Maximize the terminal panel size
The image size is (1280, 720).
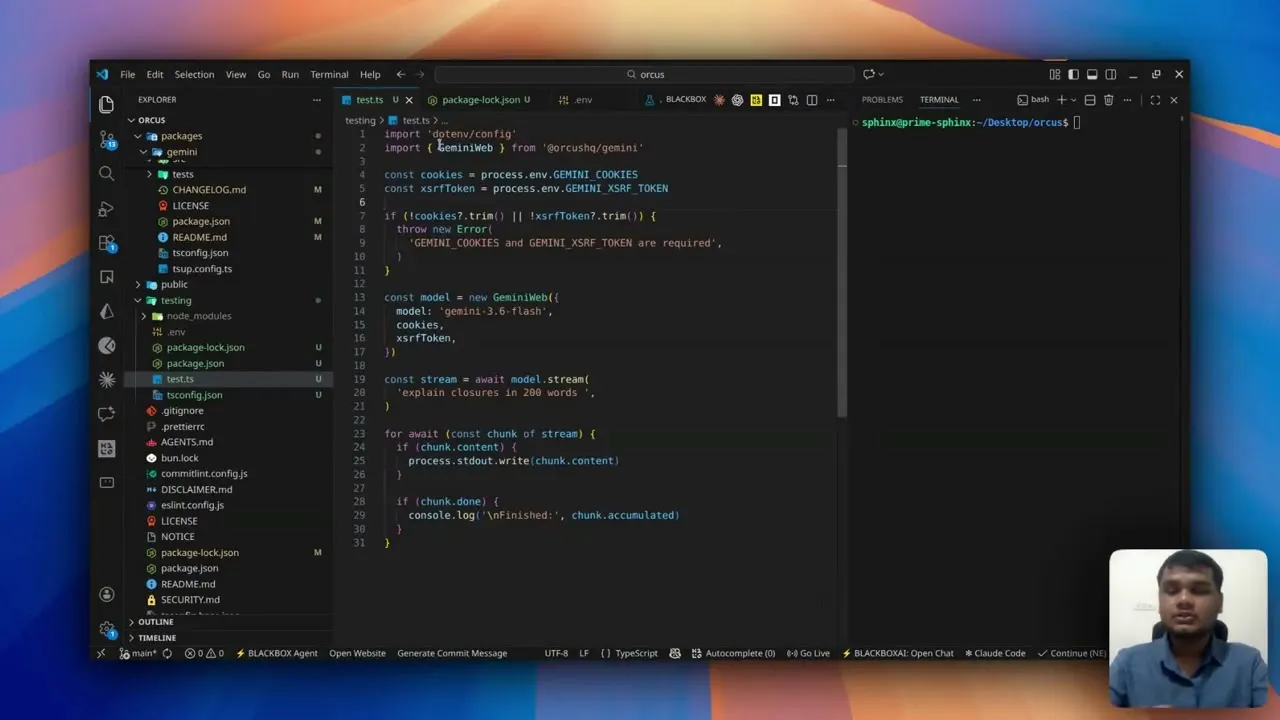1155,100
